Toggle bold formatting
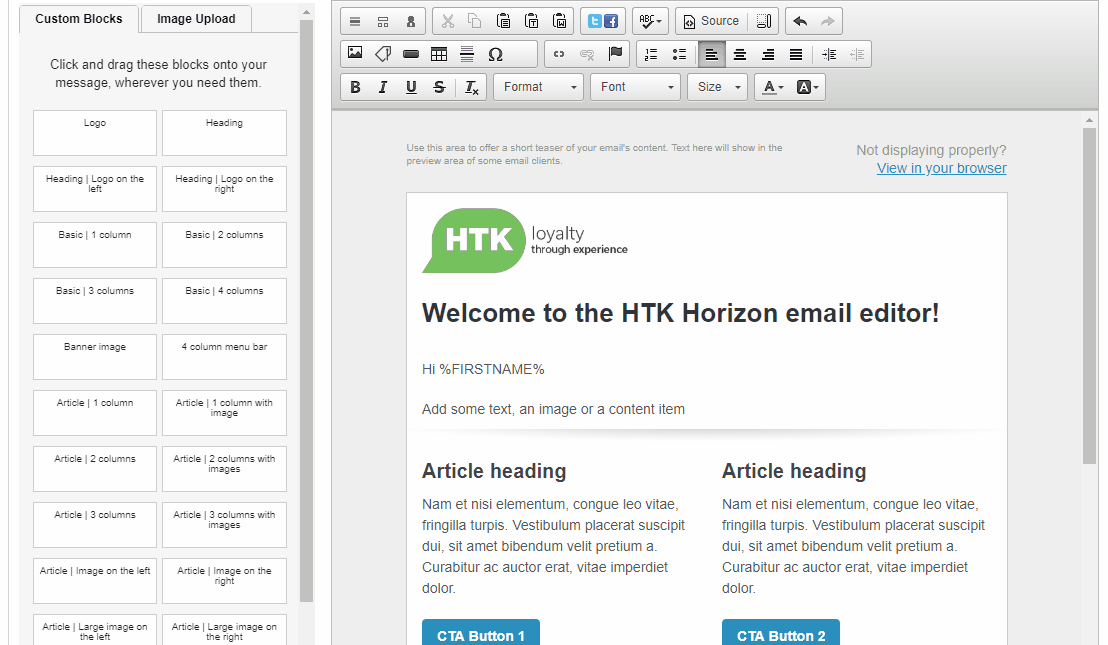This screenshot has width=1108, height=645. click(355, 87)
